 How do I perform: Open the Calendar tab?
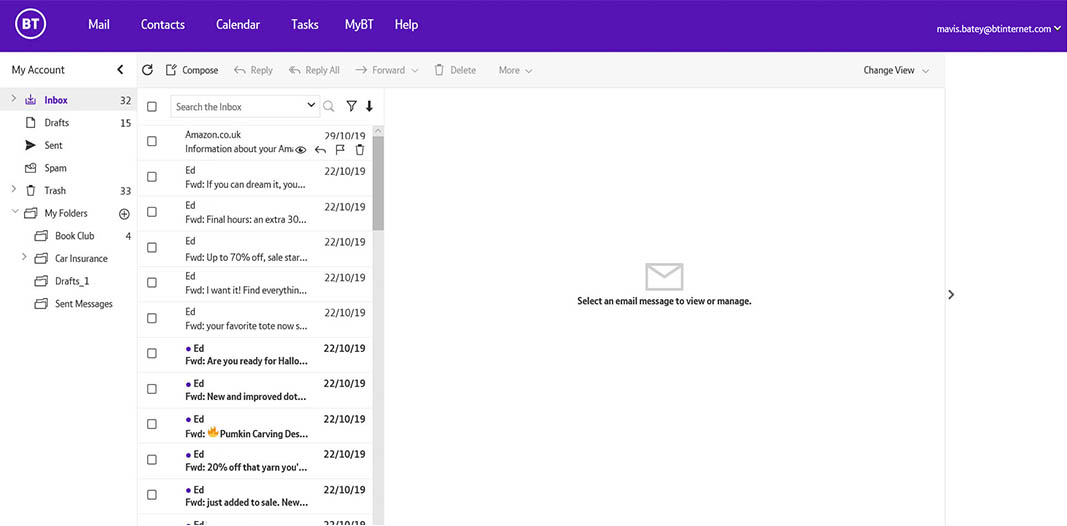click(x=238, y=25)
